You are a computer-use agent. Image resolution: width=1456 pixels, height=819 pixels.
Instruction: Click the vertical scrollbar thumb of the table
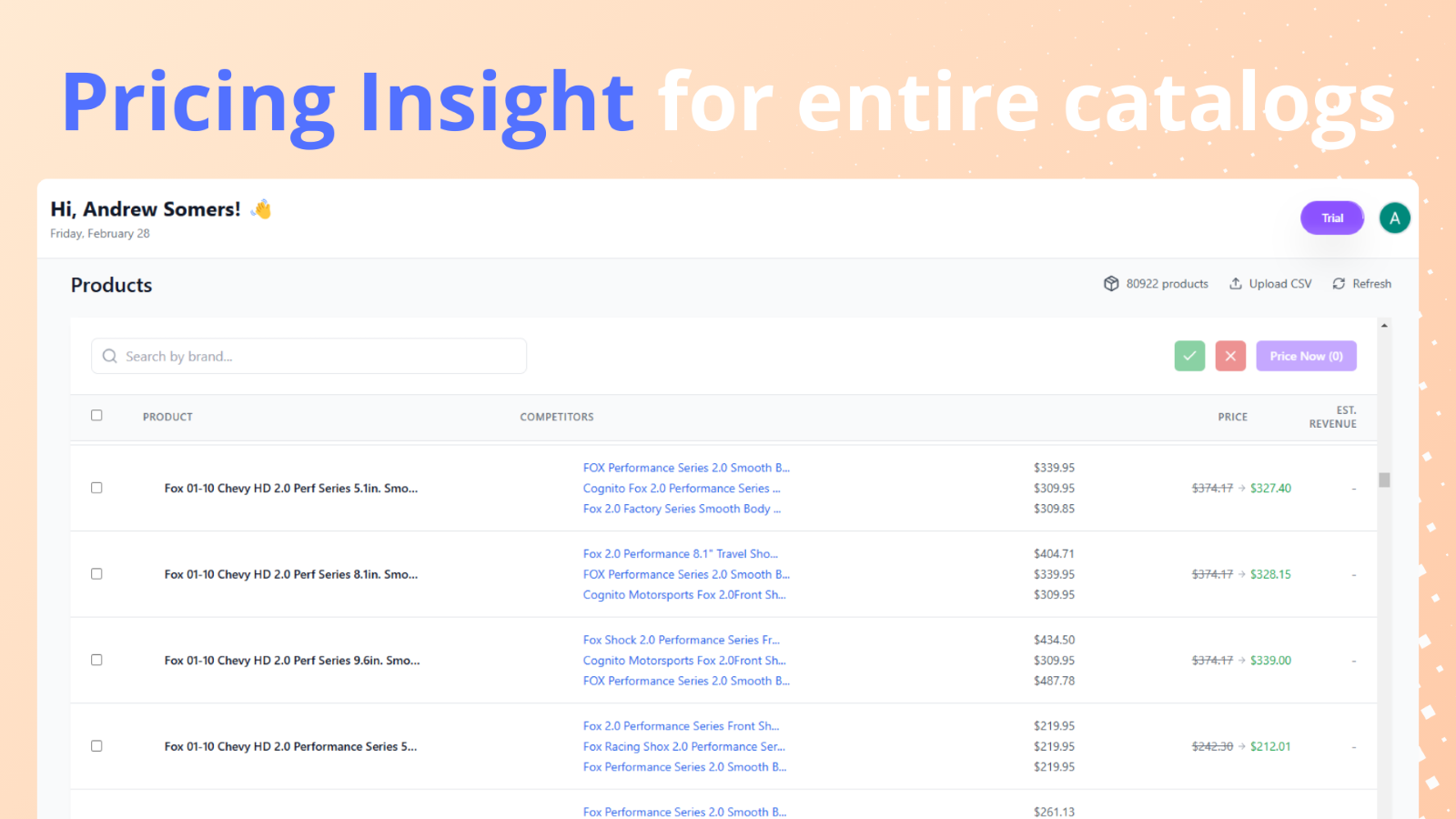coord(1384,480)
